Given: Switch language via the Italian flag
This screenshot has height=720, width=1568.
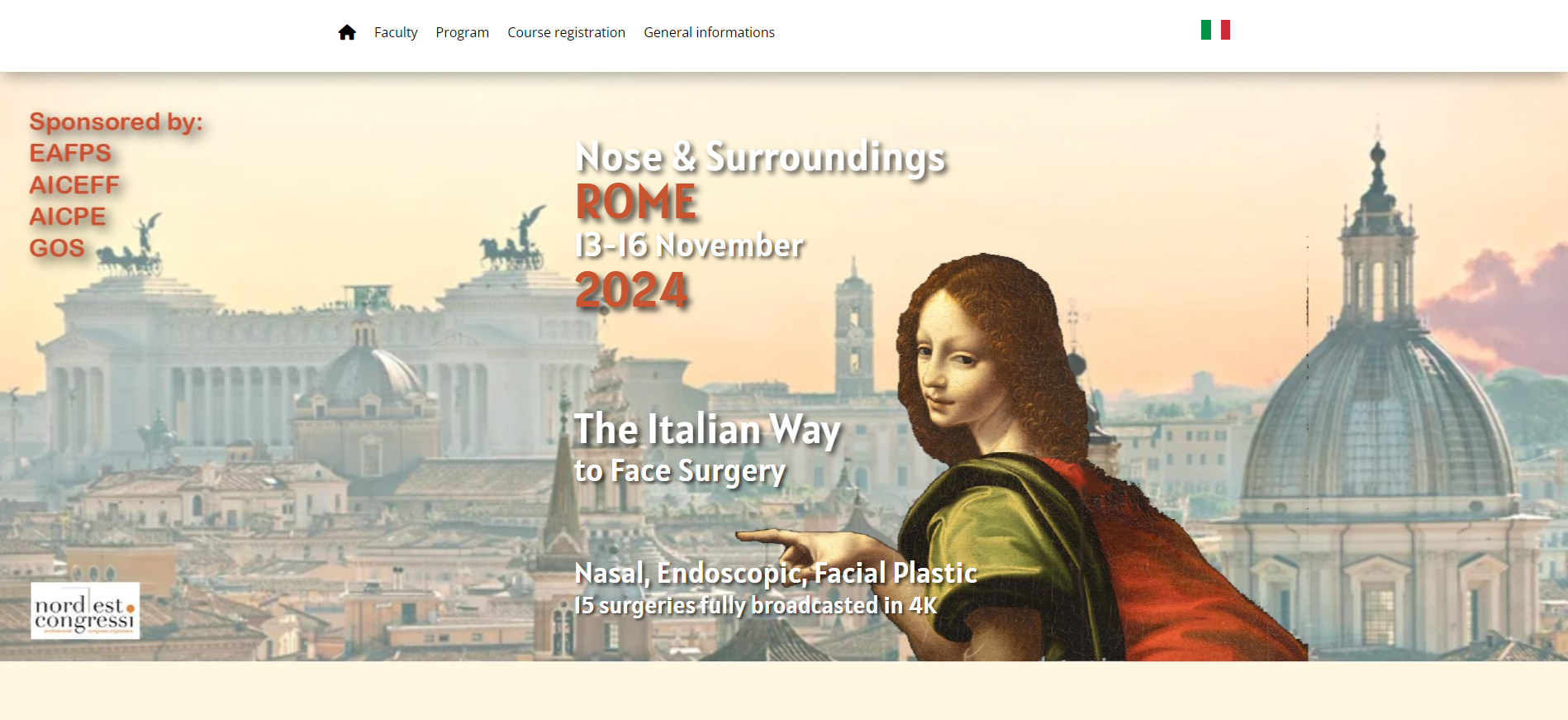Looking at the screenshot, I should coord(1215,30).
